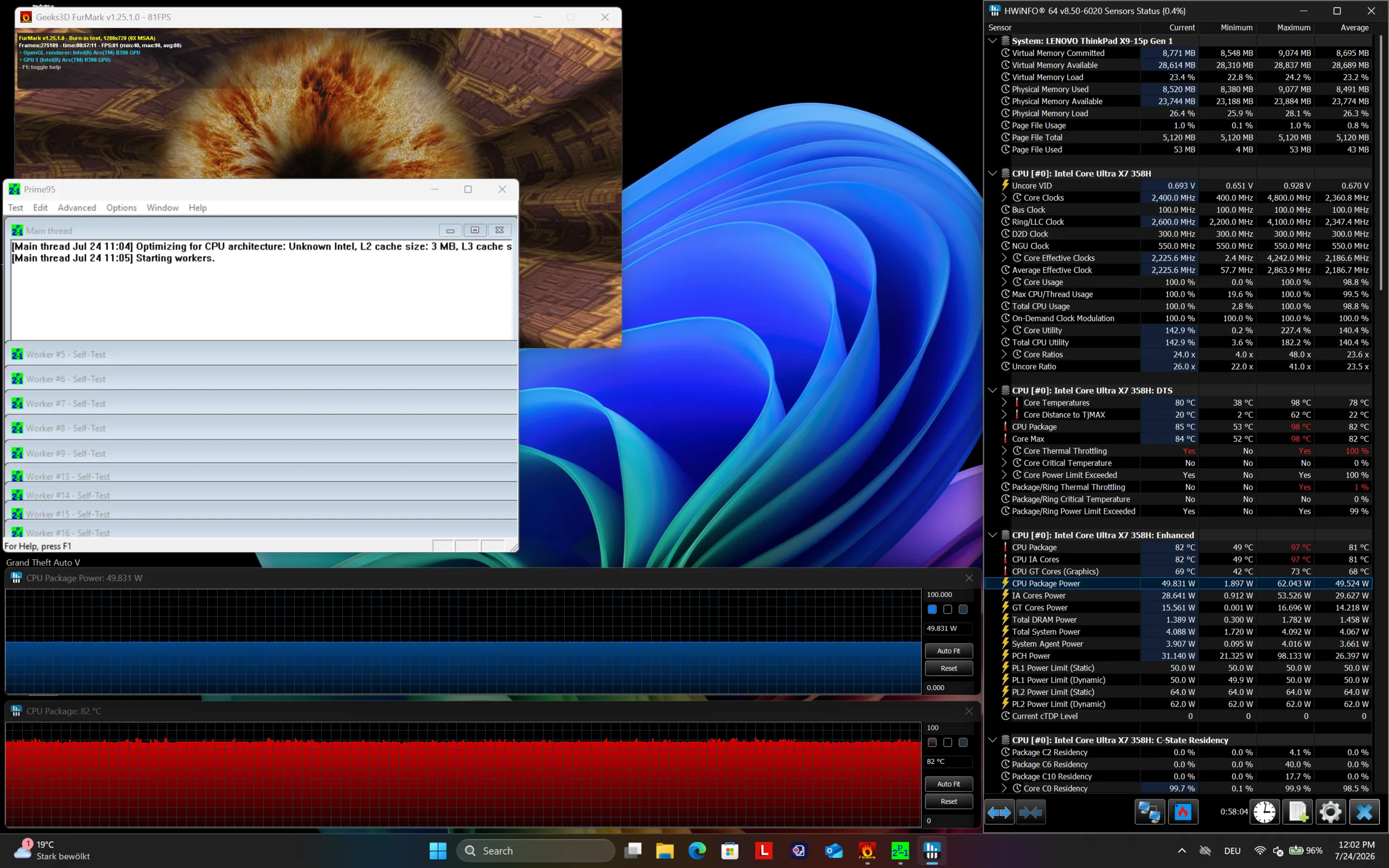Viewport: 1389px width, 868px height.
Task: Expand the Core Clocks row
Action: coord(1004,197)
